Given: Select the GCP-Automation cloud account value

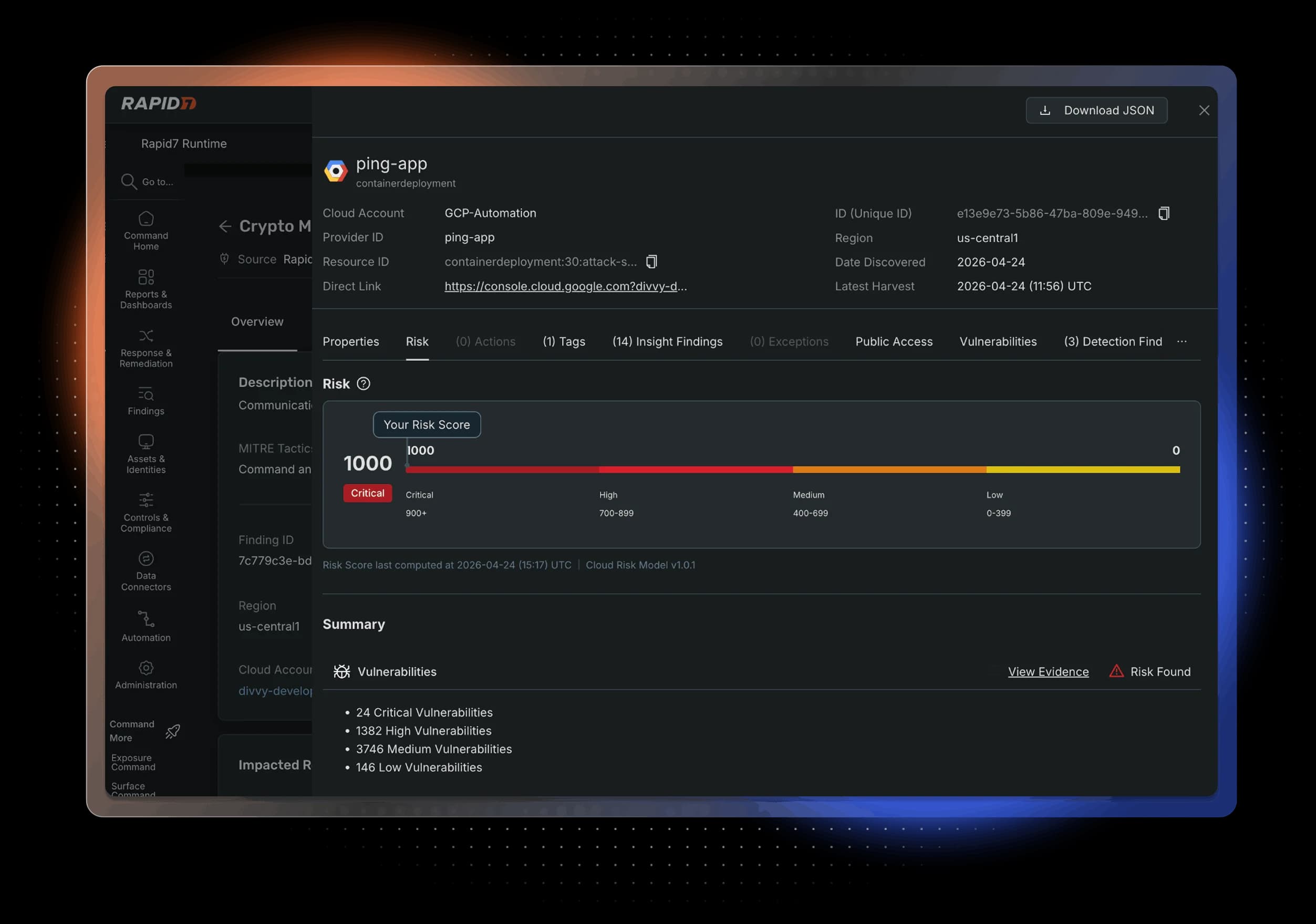Looking at the screenshot, I should [490, 213].
